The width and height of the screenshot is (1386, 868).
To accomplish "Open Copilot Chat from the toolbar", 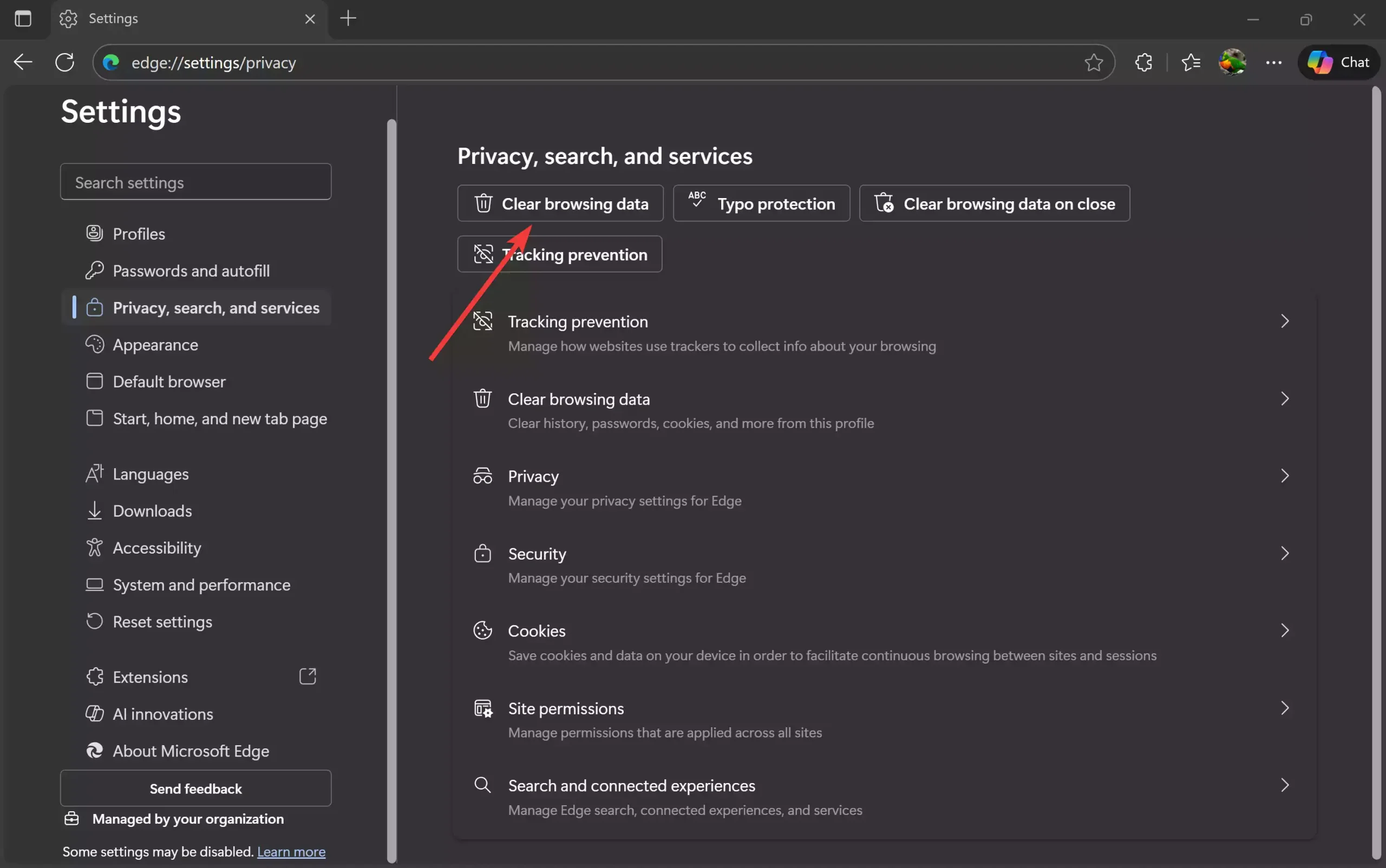I will (1339, 62).
